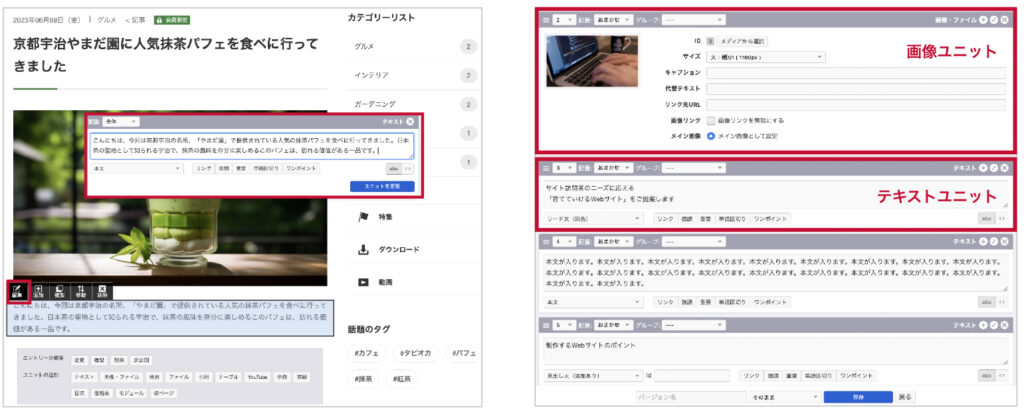The image size is (1024, 410).
Task: Grab the drag handle icon of unit 2
Action: 547,20
